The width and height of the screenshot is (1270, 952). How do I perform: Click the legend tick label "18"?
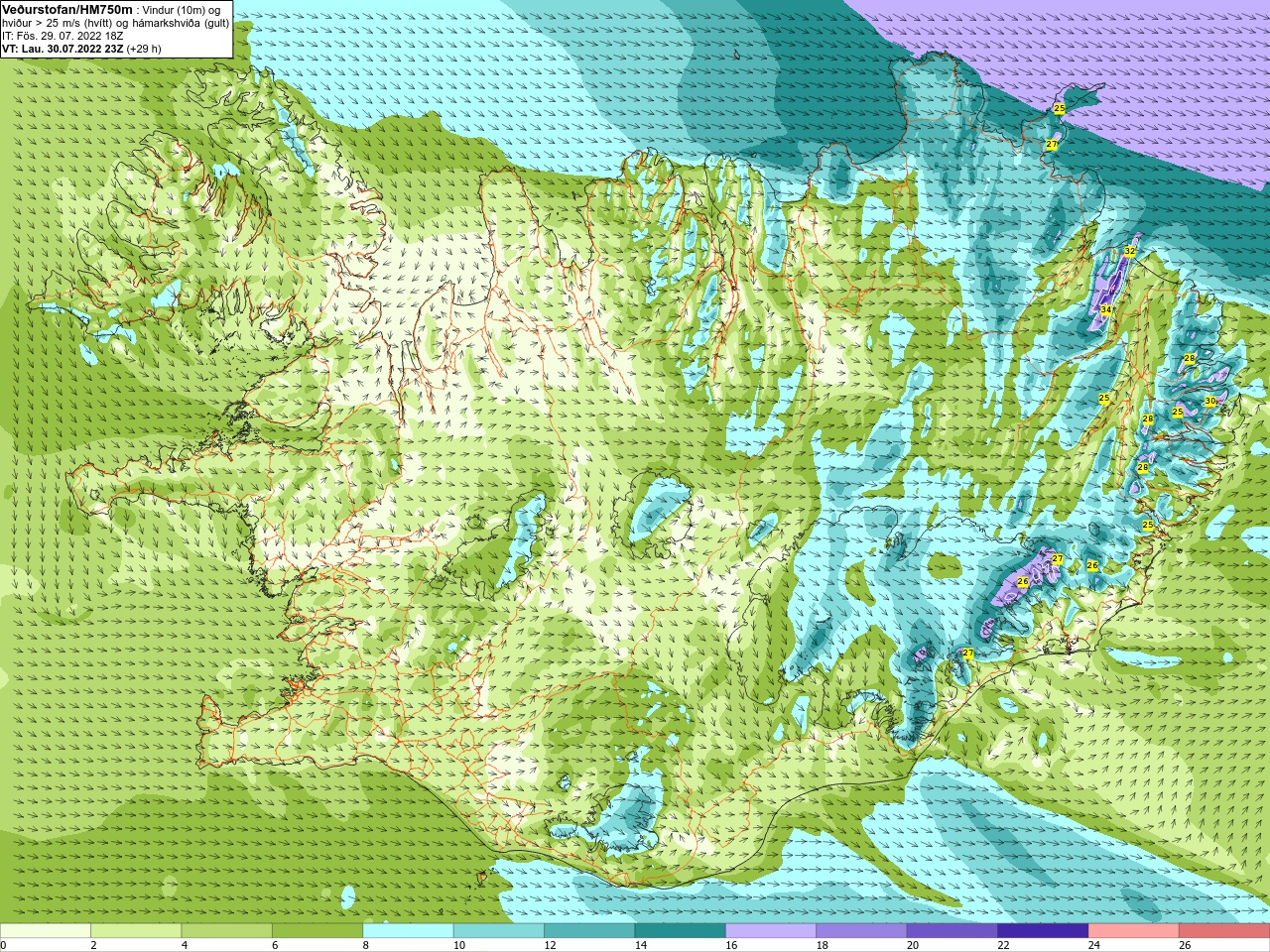822,945
